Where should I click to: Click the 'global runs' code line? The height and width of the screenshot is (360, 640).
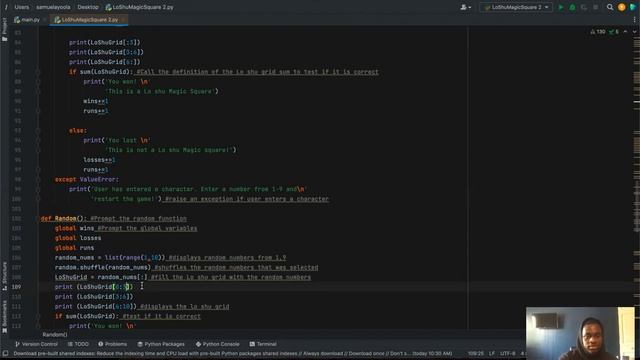coord(74,248)
